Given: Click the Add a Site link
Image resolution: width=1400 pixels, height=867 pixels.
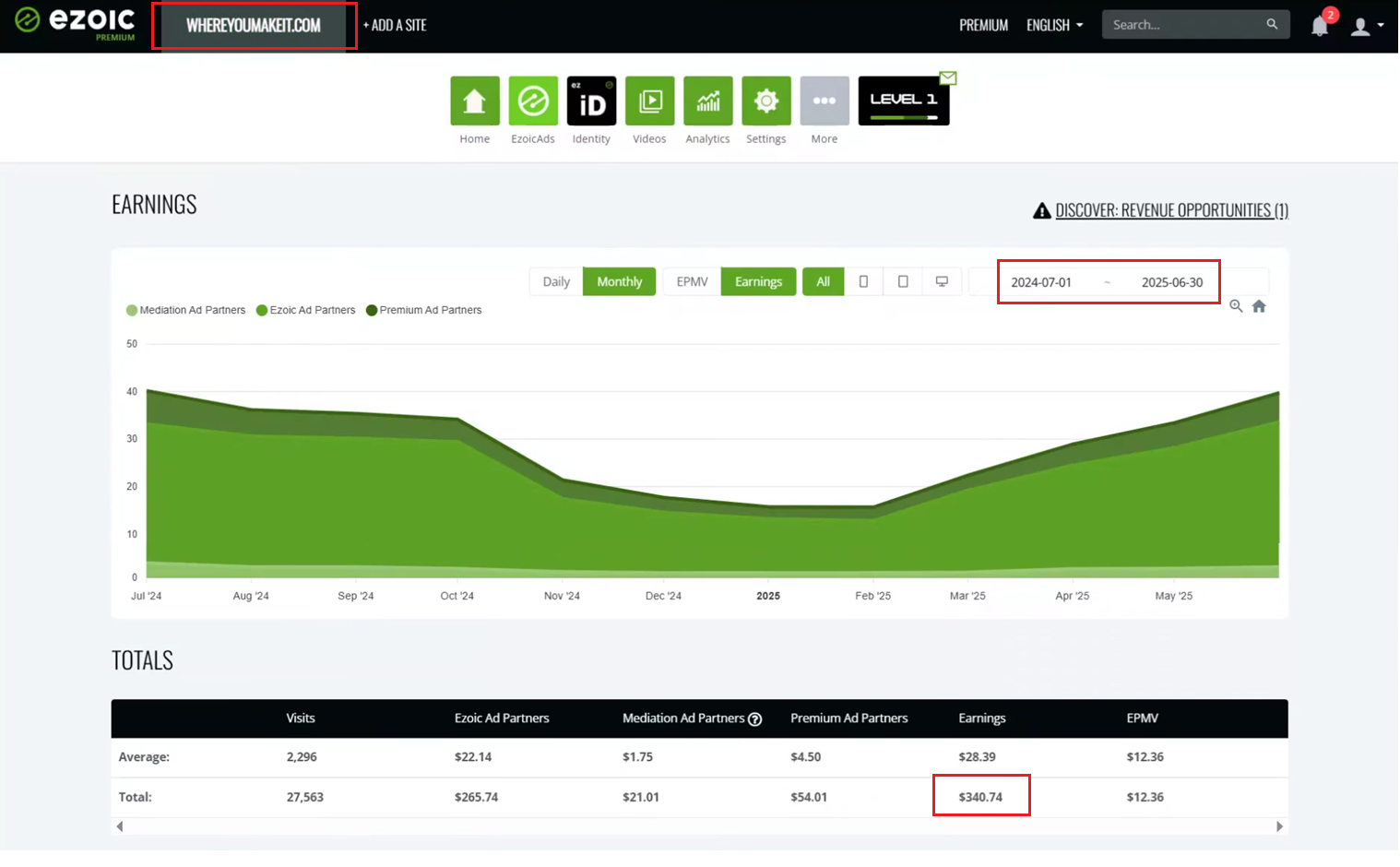Looking at the screenshot, I should (395, 25).
